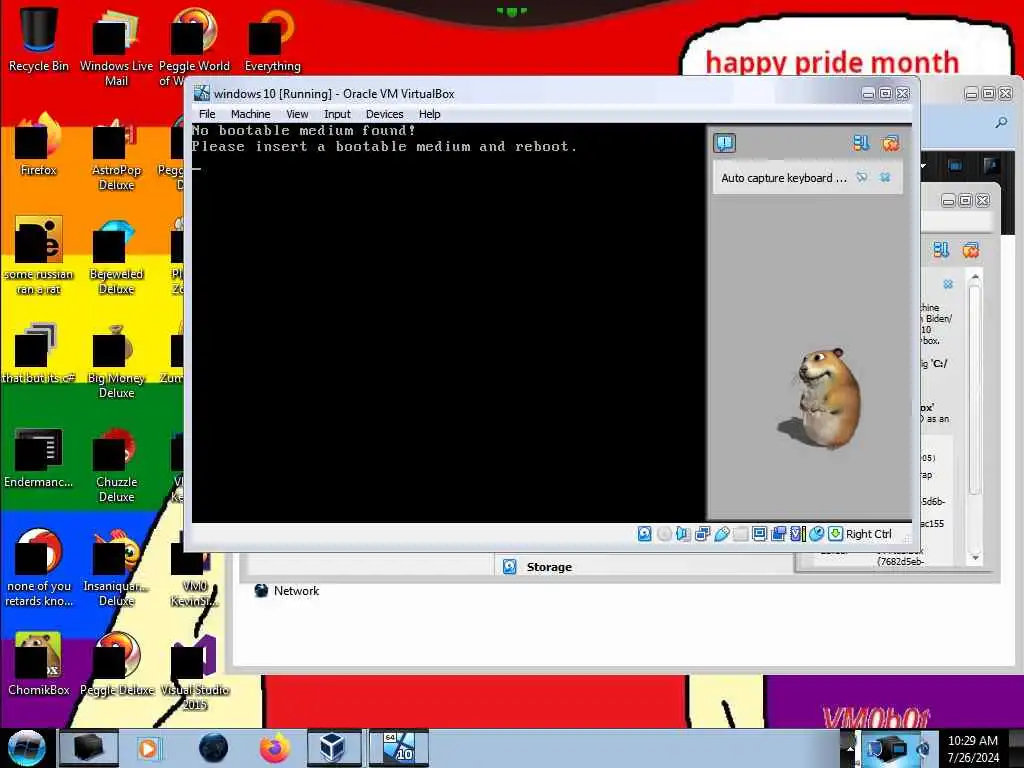Open network adapters indicator in VM status bar

tap(703, 534)
